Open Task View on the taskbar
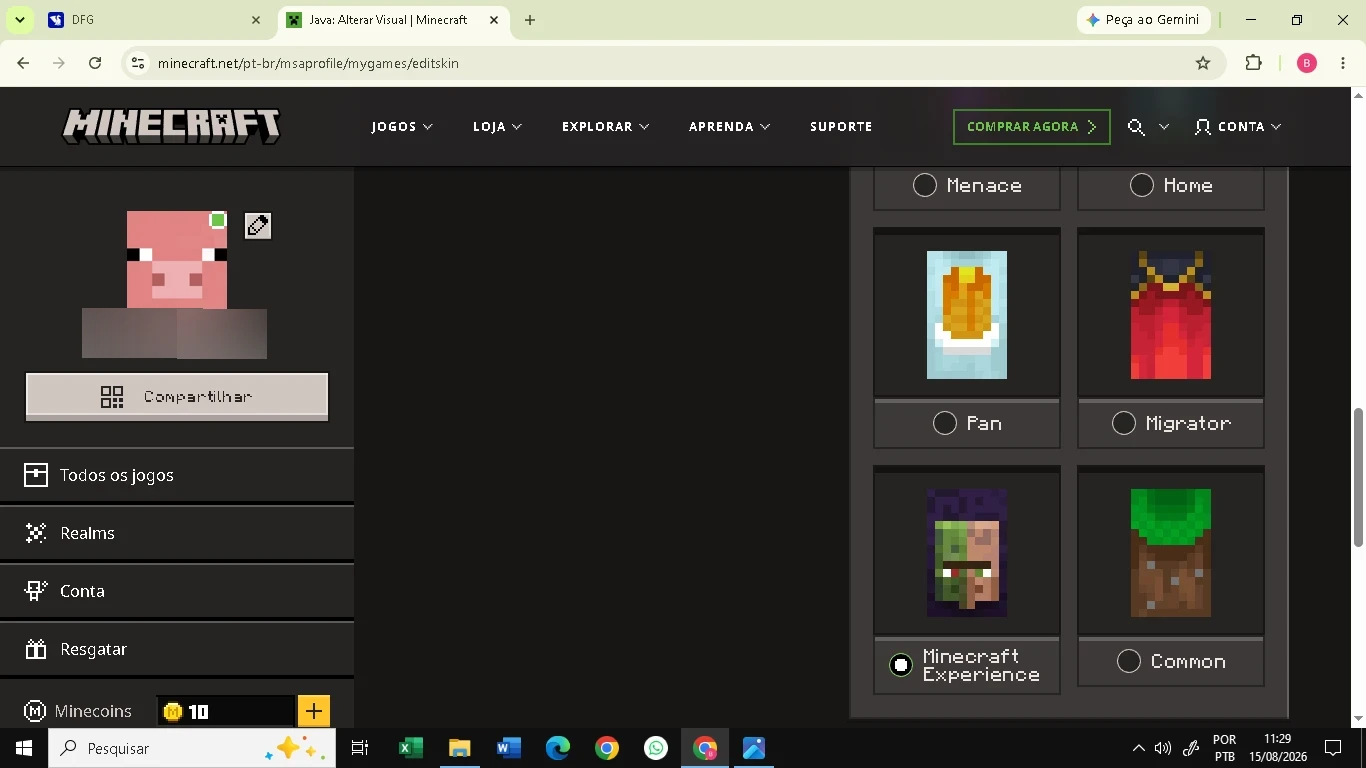This screenshot has width=1366, height=768. pyautogui.click(x=360, y=748)
